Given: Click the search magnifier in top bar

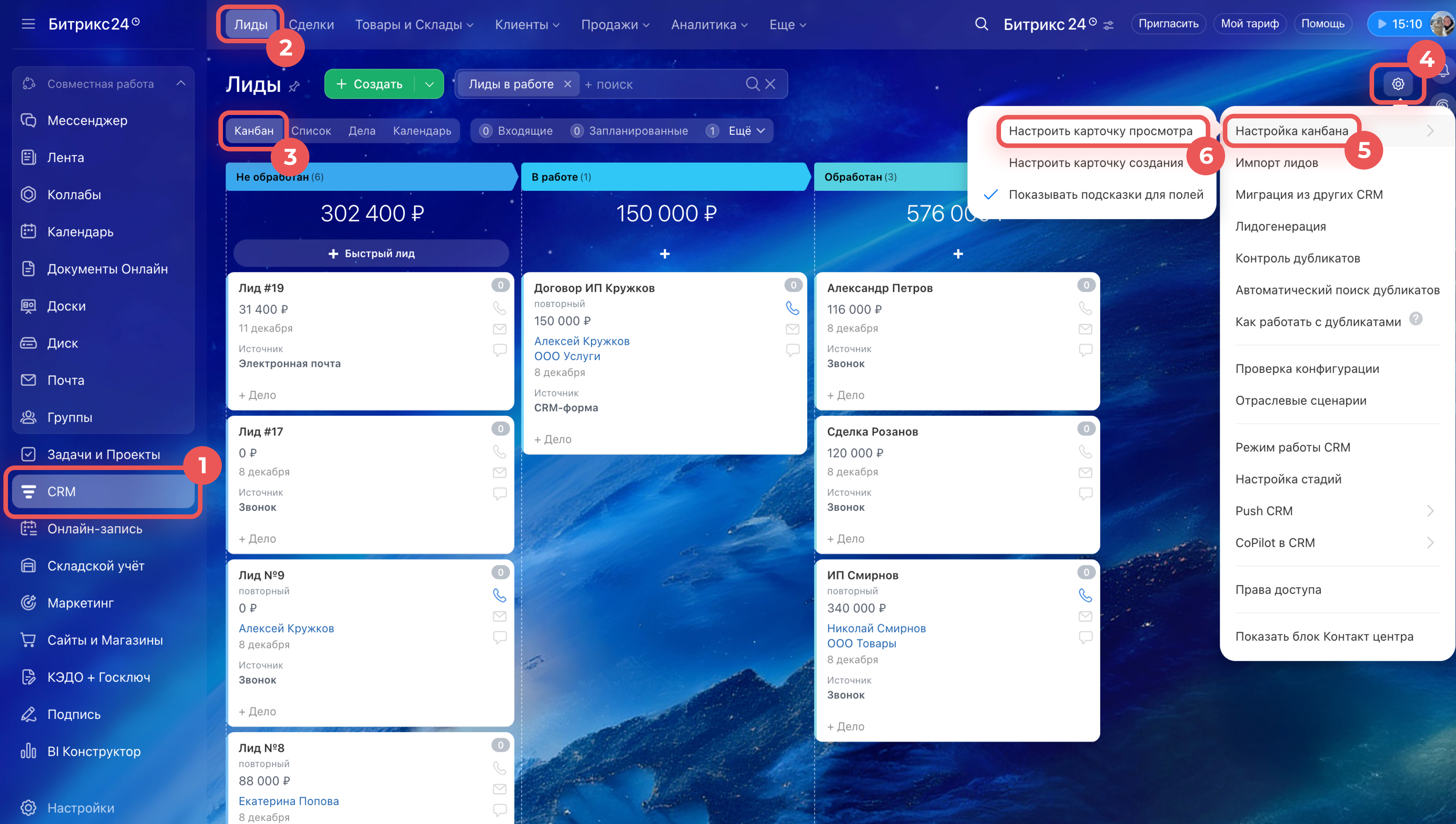Looking at the screenshot, I should click(982, 24).
